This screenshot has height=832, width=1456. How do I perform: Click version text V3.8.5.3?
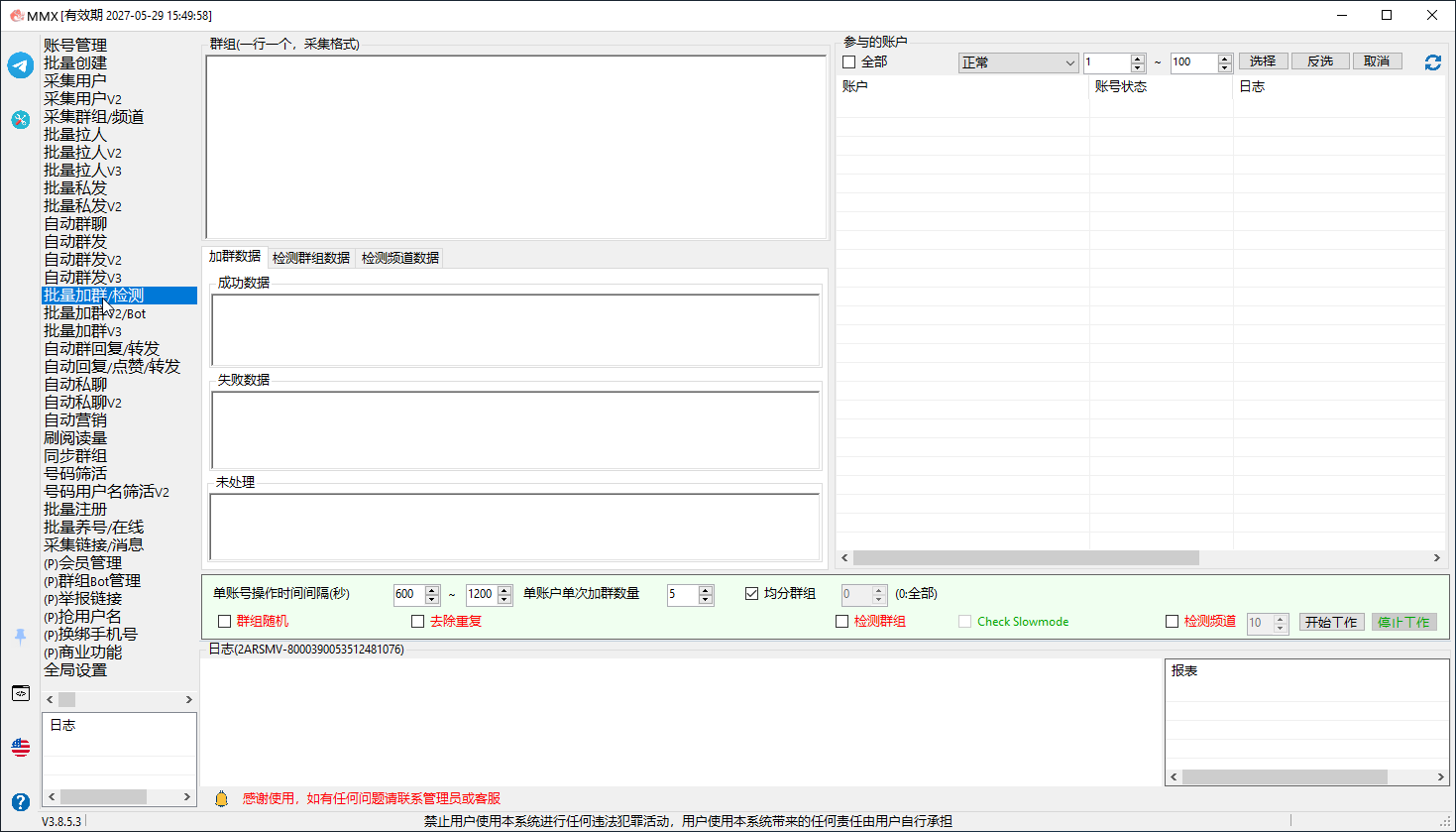(x=61, y=821)
